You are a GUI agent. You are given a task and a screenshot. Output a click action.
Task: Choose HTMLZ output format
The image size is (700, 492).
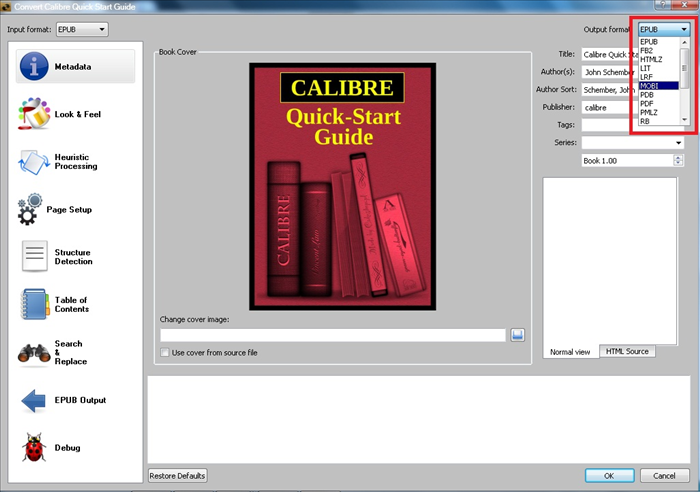coord(658,59)
